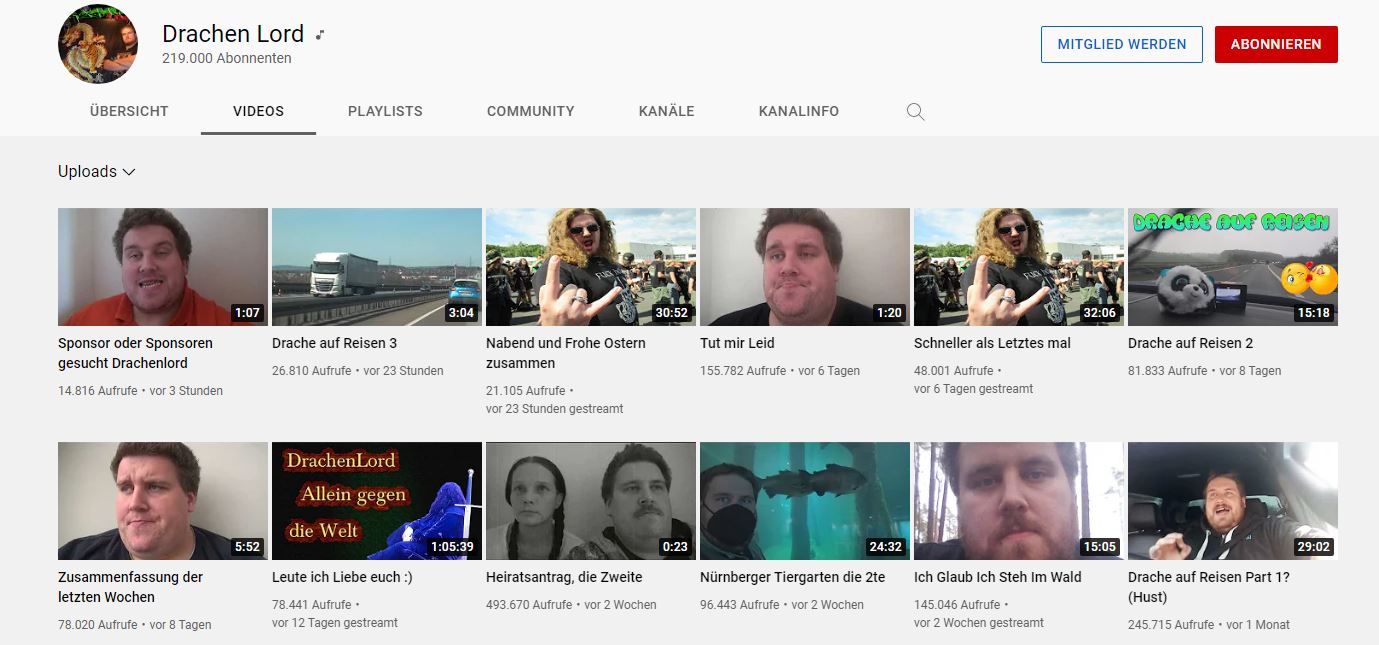The width and height of the screenshot is (1379, 645).
Task: Click the '219.000 Abonnenten' subscriber count
Action: point(227,58)
